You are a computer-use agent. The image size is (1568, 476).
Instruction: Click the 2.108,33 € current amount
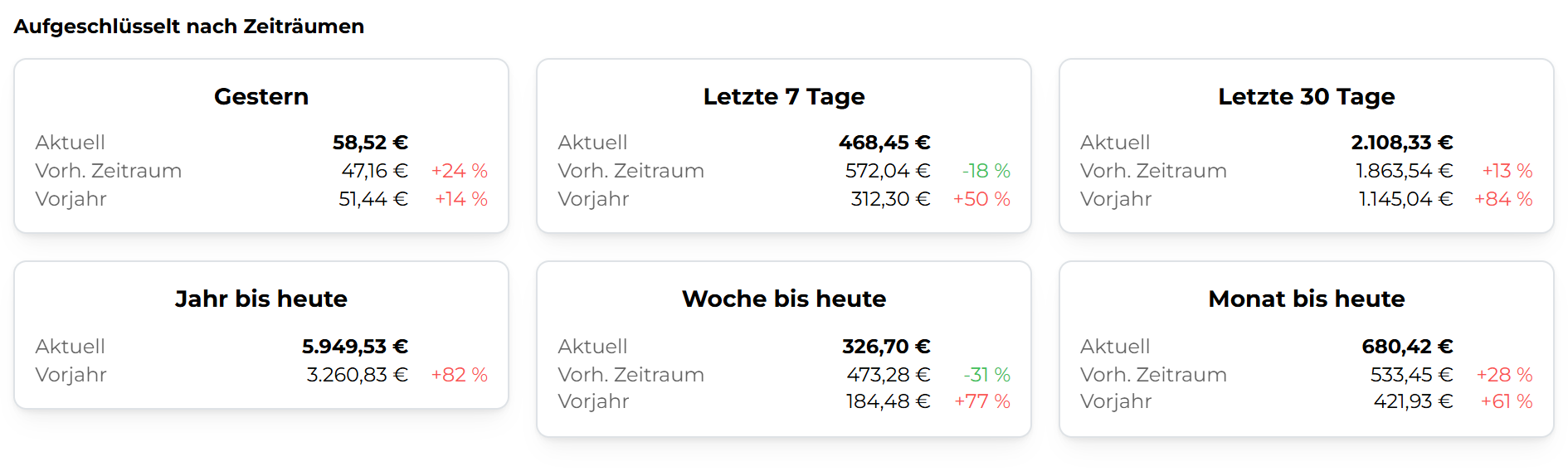click(1401, 143)
